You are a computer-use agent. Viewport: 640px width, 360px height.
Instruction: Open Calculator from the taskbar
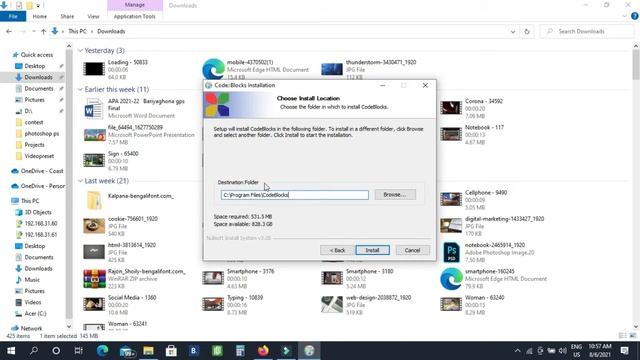[240, 351]
